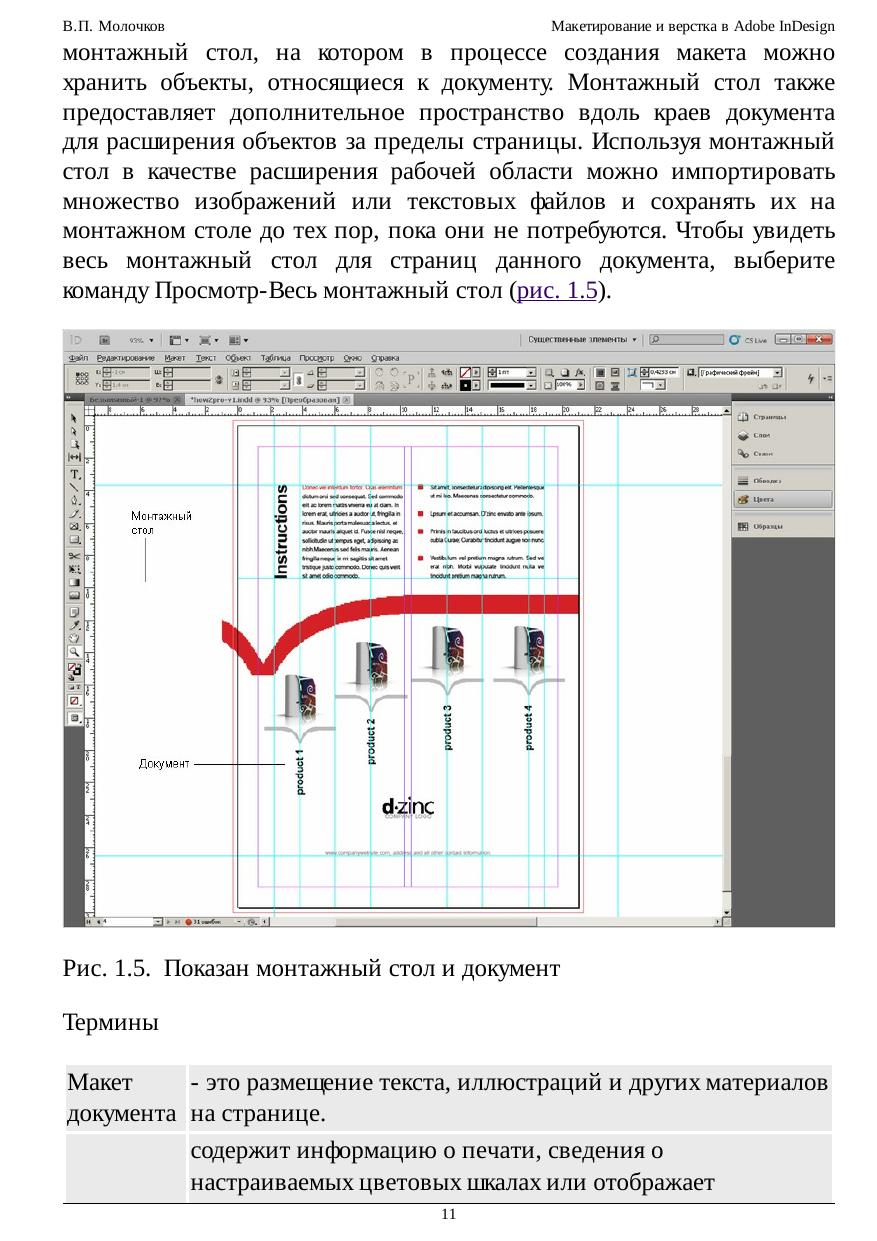877x1241 pixels.
Task: Select the Type tool in the toolbox
Action: [x=74, y=473]
